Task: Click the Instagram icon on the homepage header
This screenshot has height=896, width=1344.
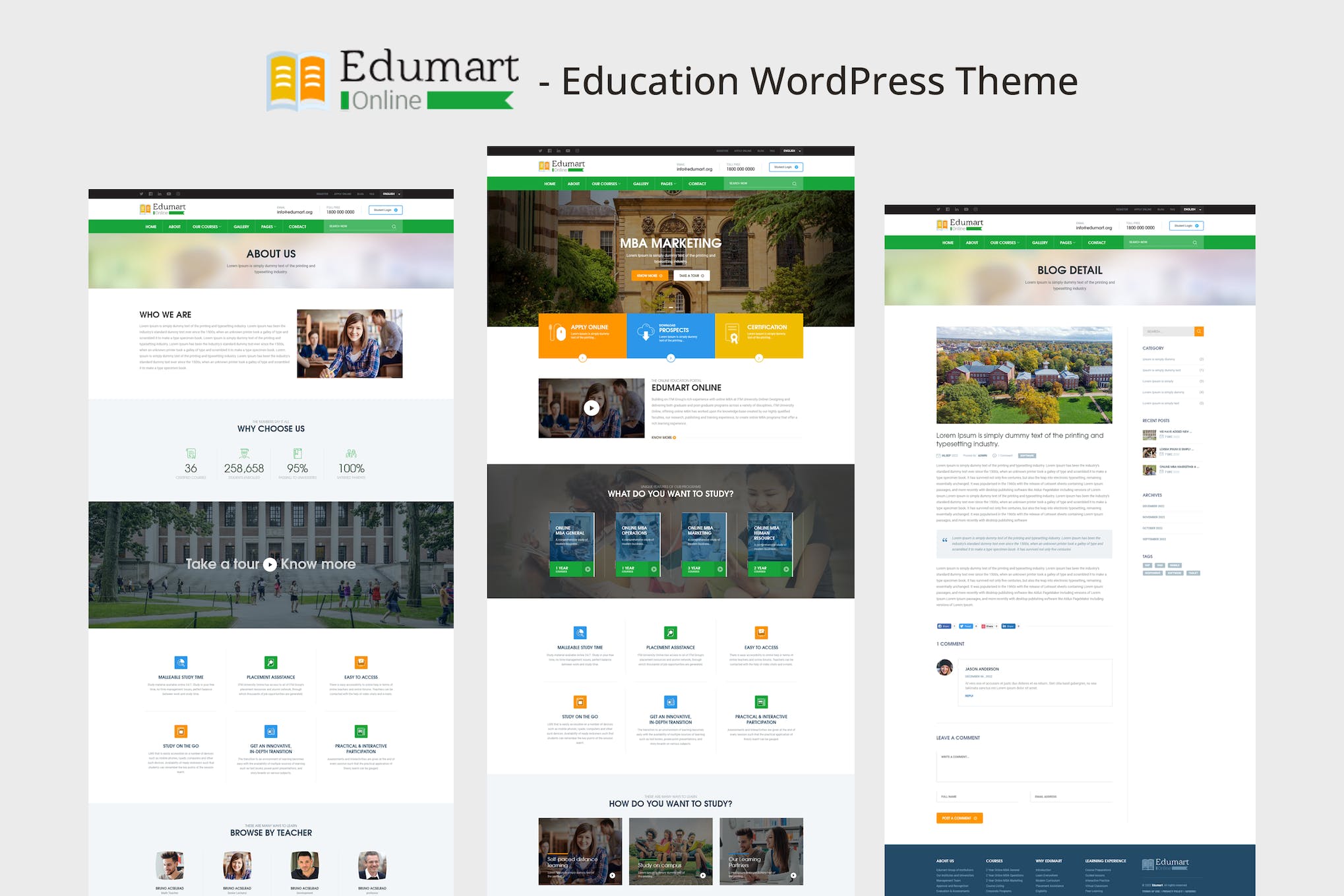Action: 577,150
